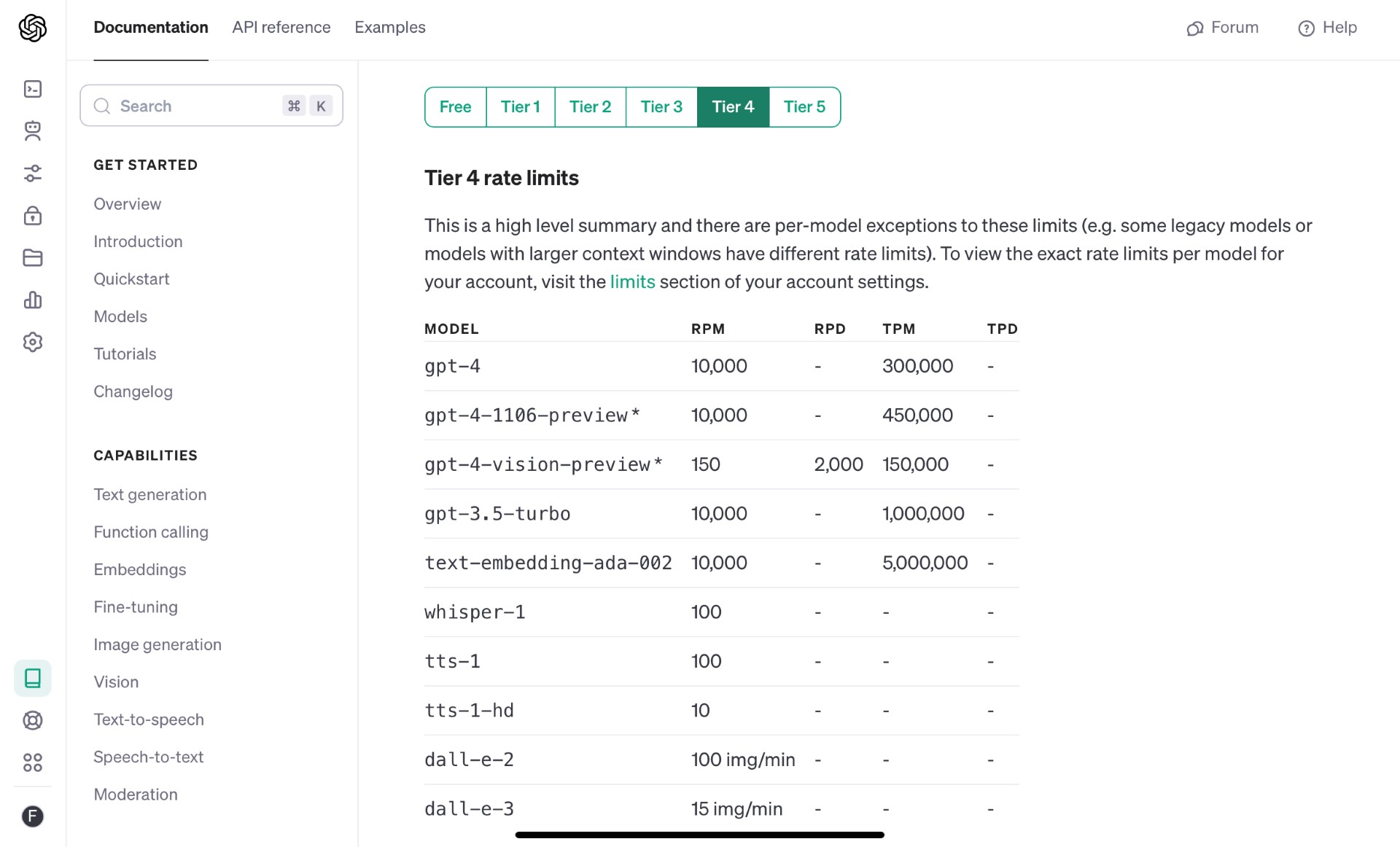1400x847 pixels.
Task: Open the Function calling guide
Action: point(151,532)
